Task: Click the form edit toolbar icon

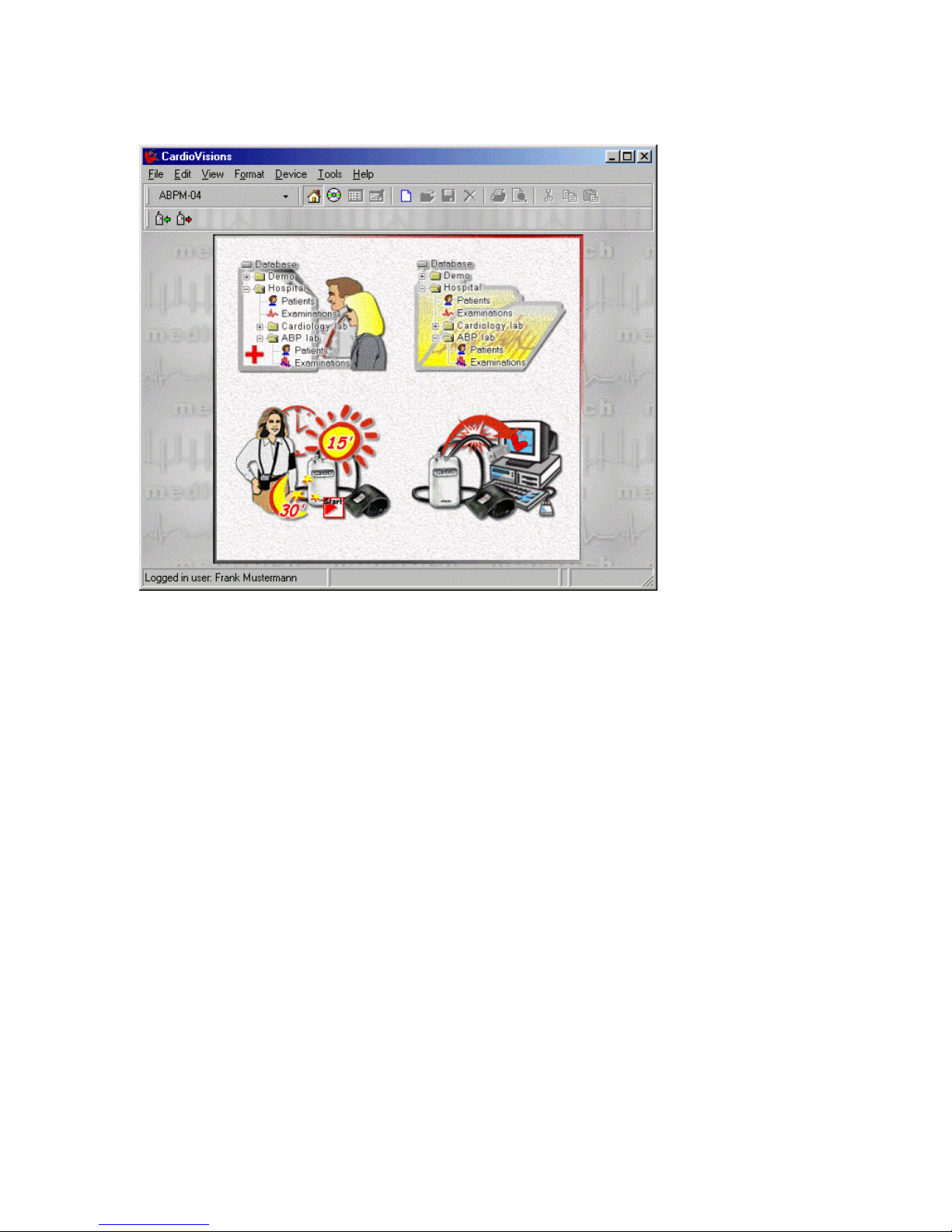Action: click(377, 196)
